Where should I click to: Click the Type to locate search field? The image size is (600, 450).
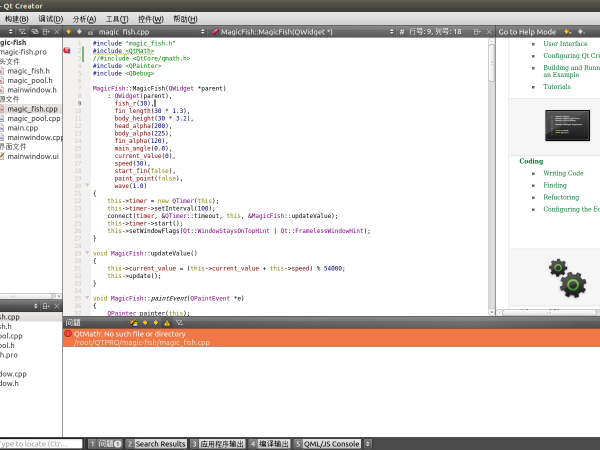click(x=38, y=444)
